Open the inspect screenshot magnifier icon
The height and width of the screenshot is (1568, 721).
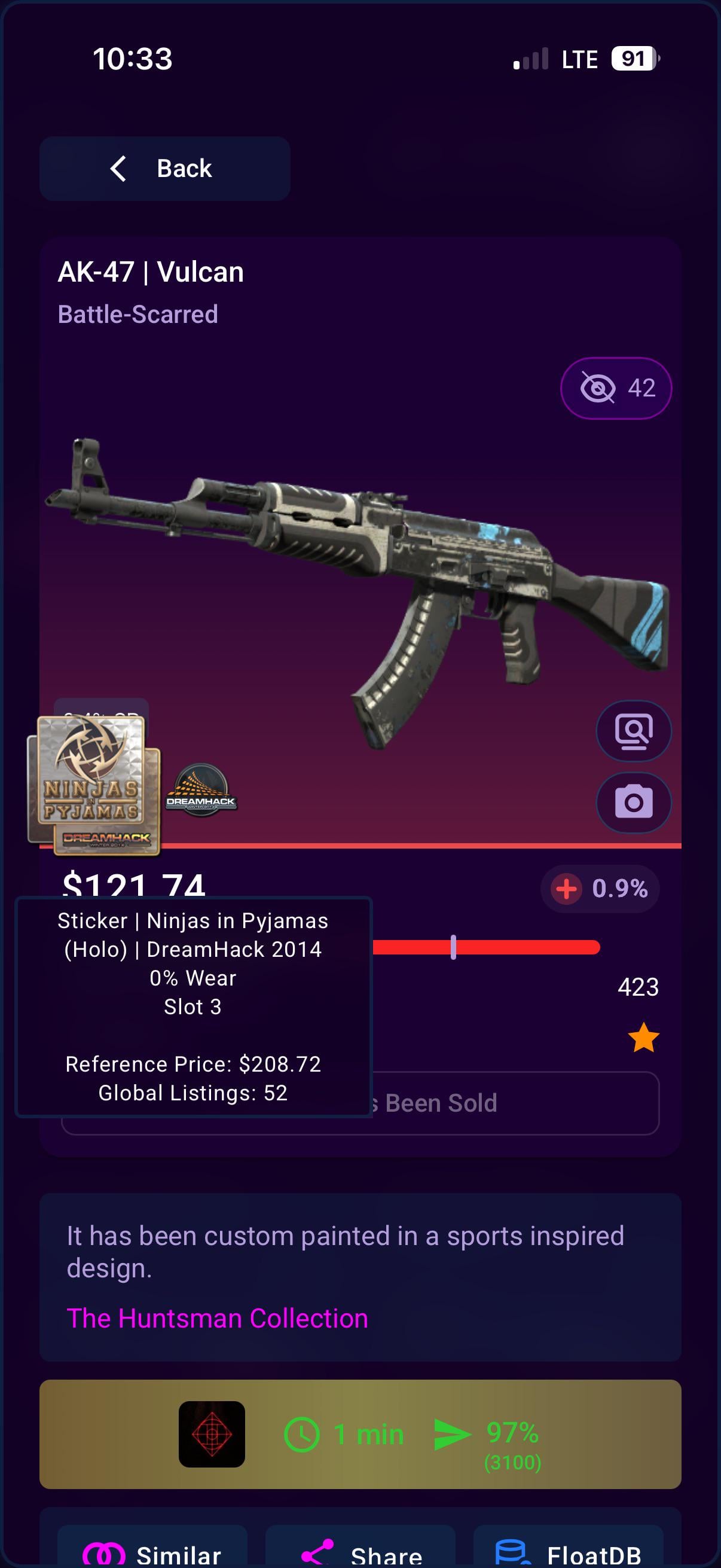pos(633,730)
